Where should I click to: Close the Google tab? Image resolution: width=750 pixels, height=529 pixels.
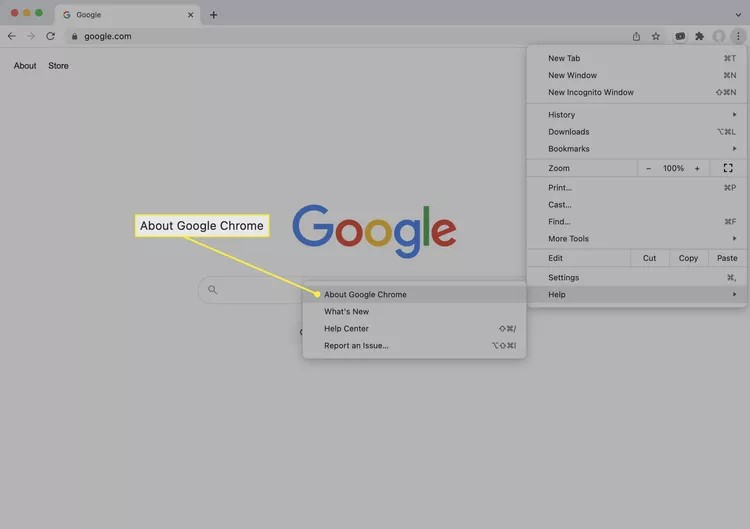[x=190, y=15]
